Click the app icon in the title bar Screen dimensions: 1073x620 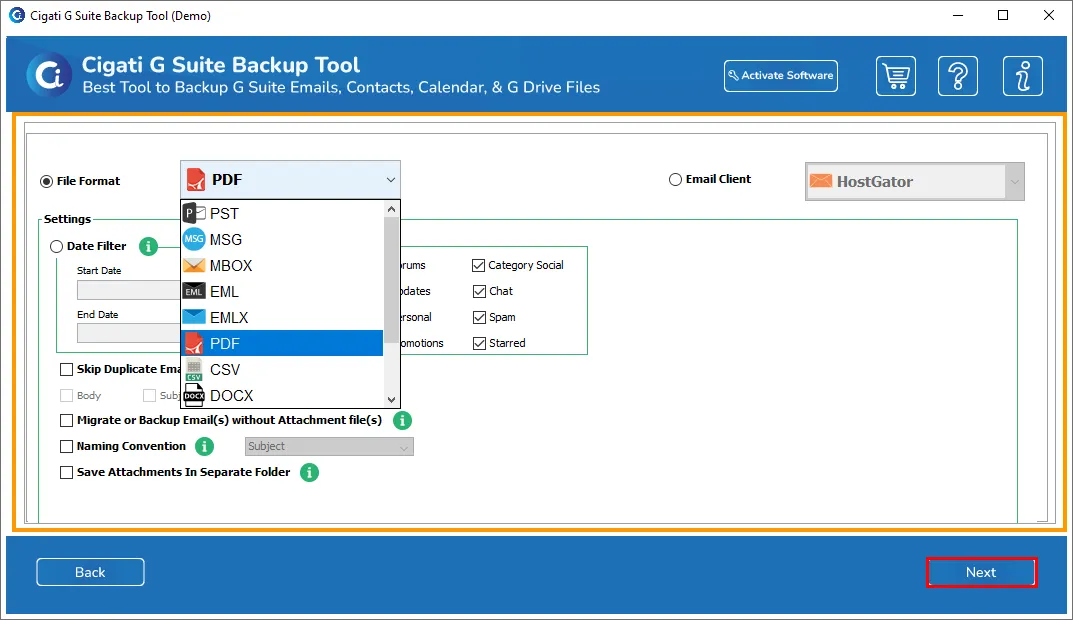16,15
